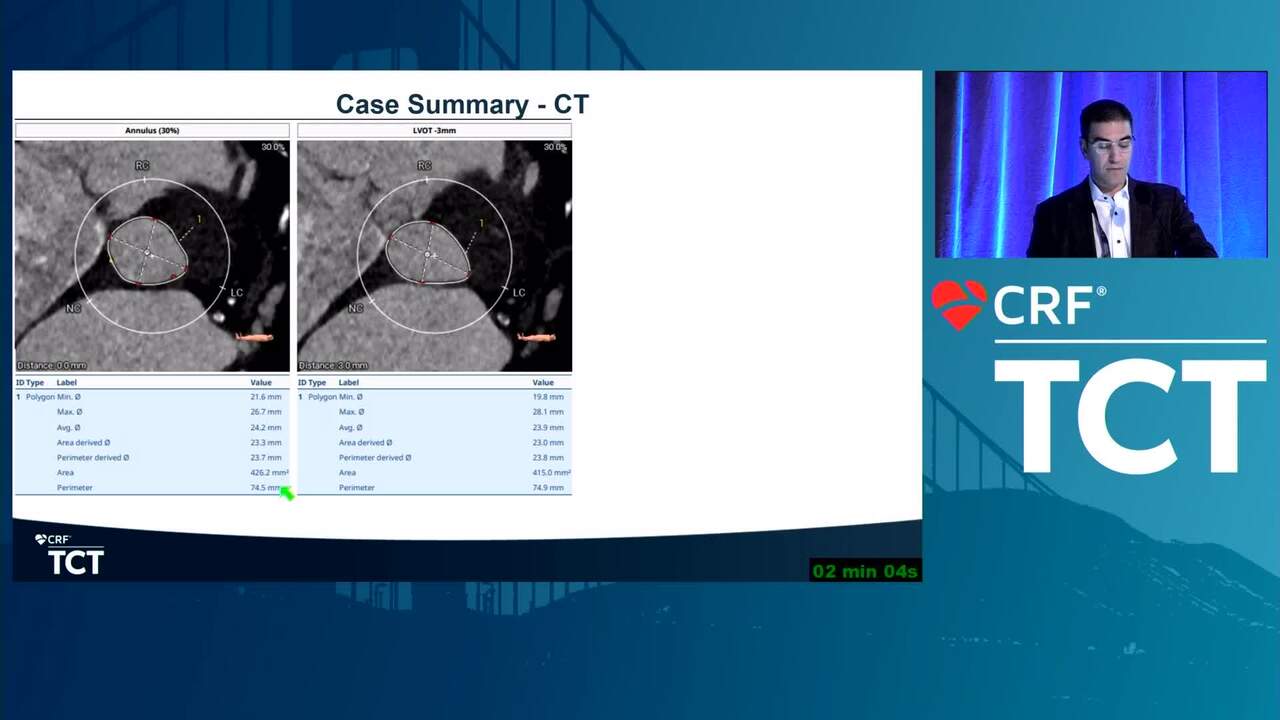Click the NC marker in Annulus image
This screenshot has height=720, width=1280.
[x=73, y=308]
